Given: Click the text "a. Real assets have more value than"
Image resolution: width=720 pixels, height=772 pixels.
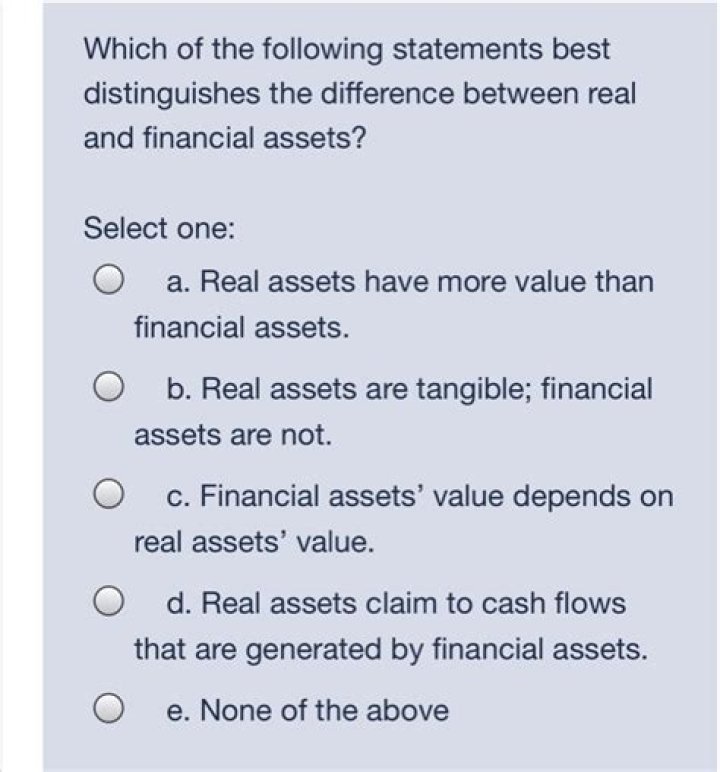Looking at the screenshot, I should click(409, 282).
